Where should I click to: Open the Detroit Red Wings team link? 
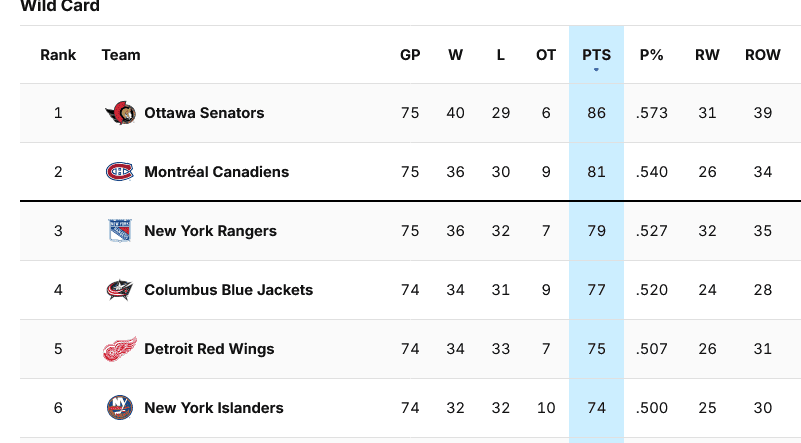coord(209,349)
